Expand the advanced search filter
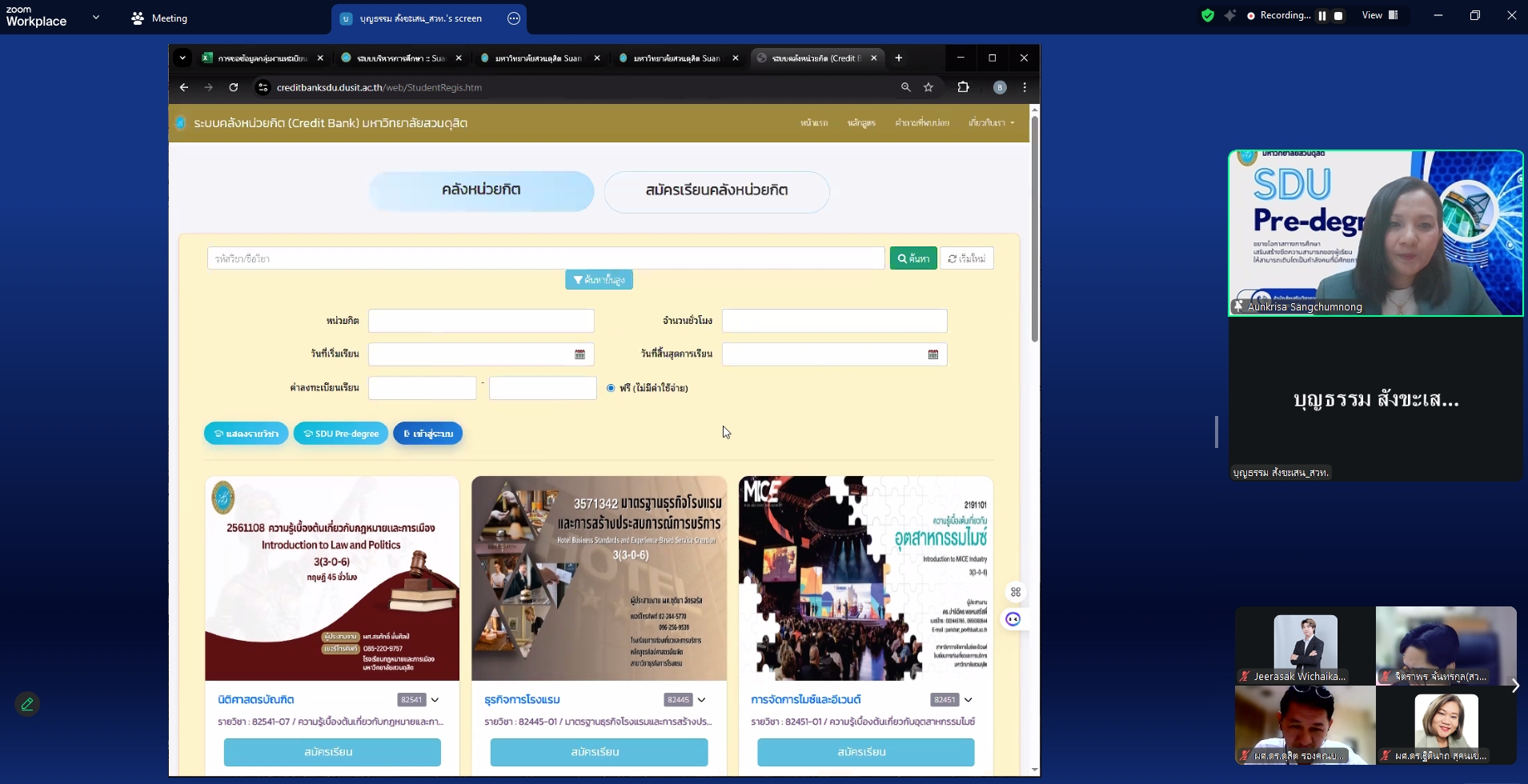The height and width of the screenshot is (784, 1528). pos(599,279)
